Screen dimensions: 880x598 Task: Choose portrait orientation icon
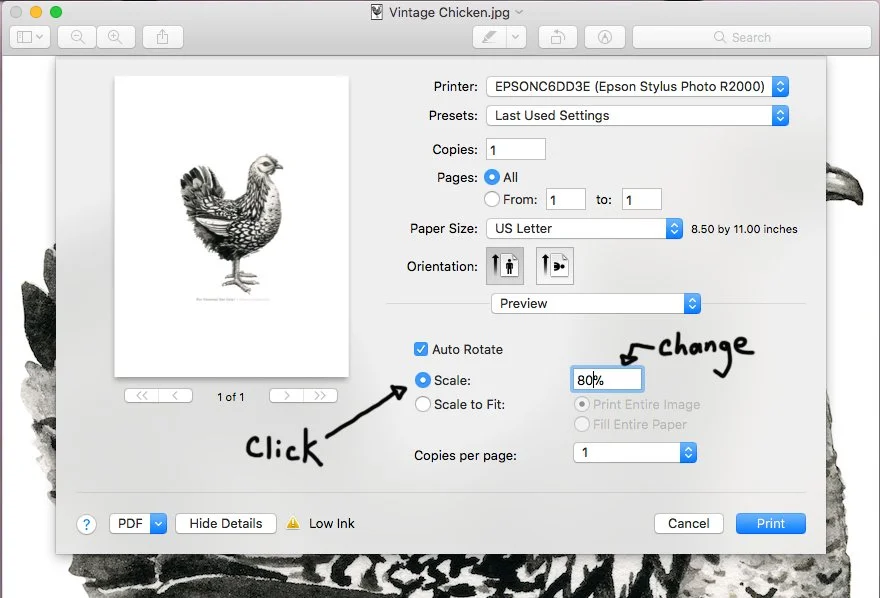tap(505, 265)
